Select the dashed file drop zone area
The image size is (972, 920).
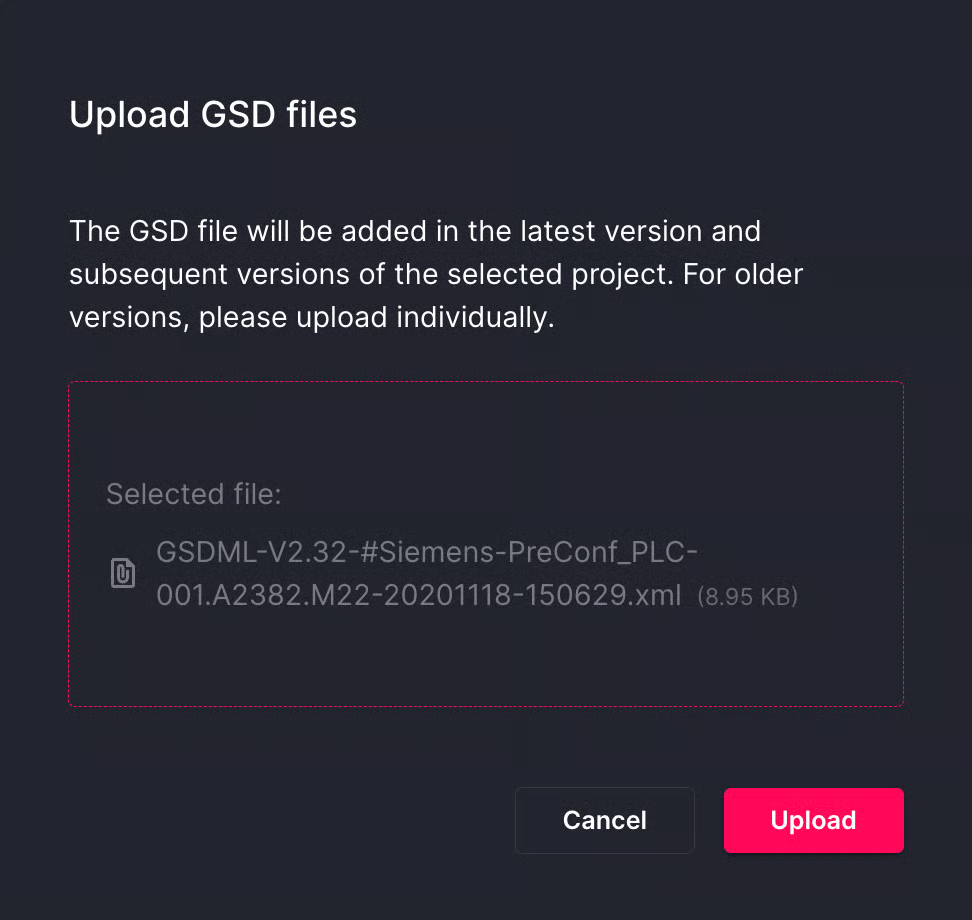pyautogui.click(x=485, y=430)
